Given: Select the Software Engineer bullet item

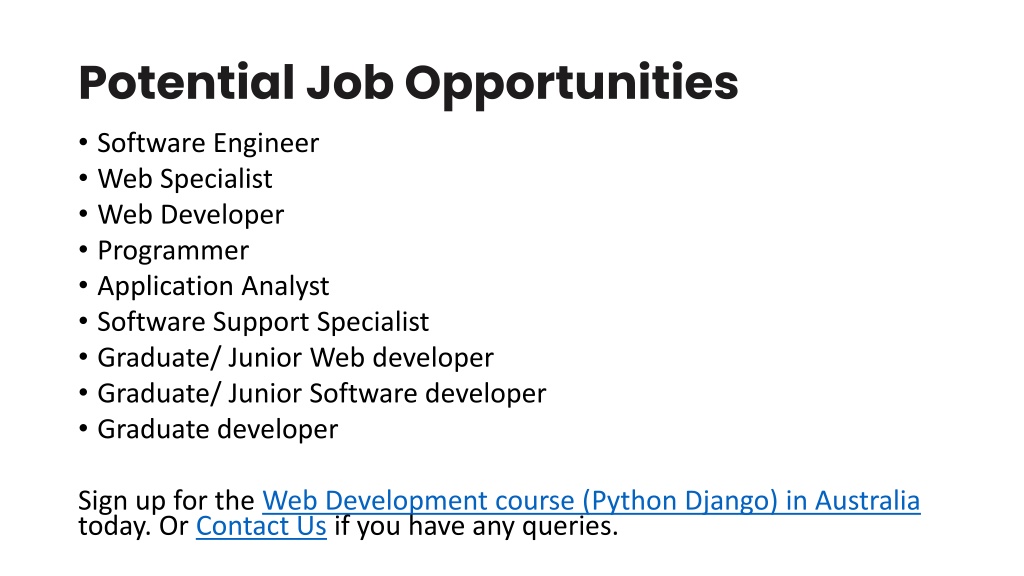Looking at the screenshot, I should coord(208,143).
